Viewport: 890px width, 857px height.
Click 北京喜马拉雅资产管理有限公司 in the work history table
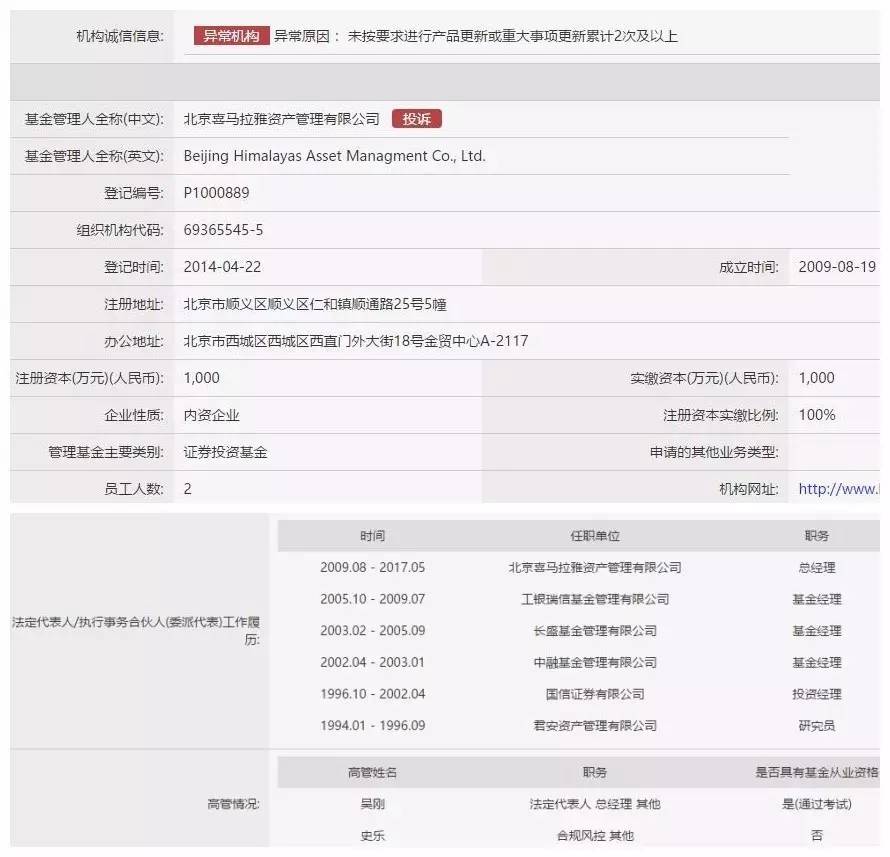point(595,568)
